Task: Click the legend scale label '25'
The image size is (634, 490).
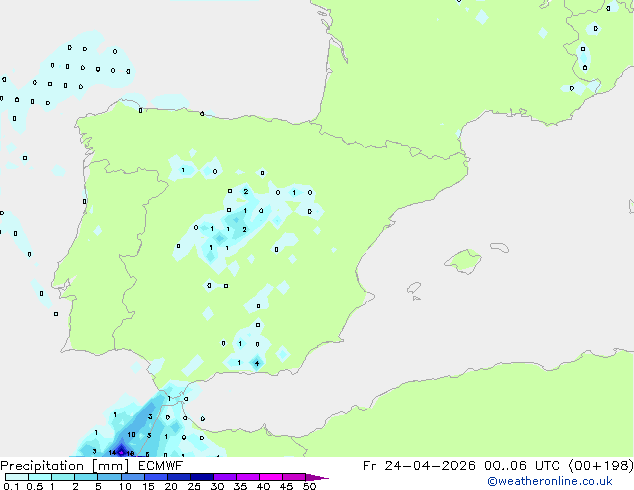Action: click(x=194, y=486)
